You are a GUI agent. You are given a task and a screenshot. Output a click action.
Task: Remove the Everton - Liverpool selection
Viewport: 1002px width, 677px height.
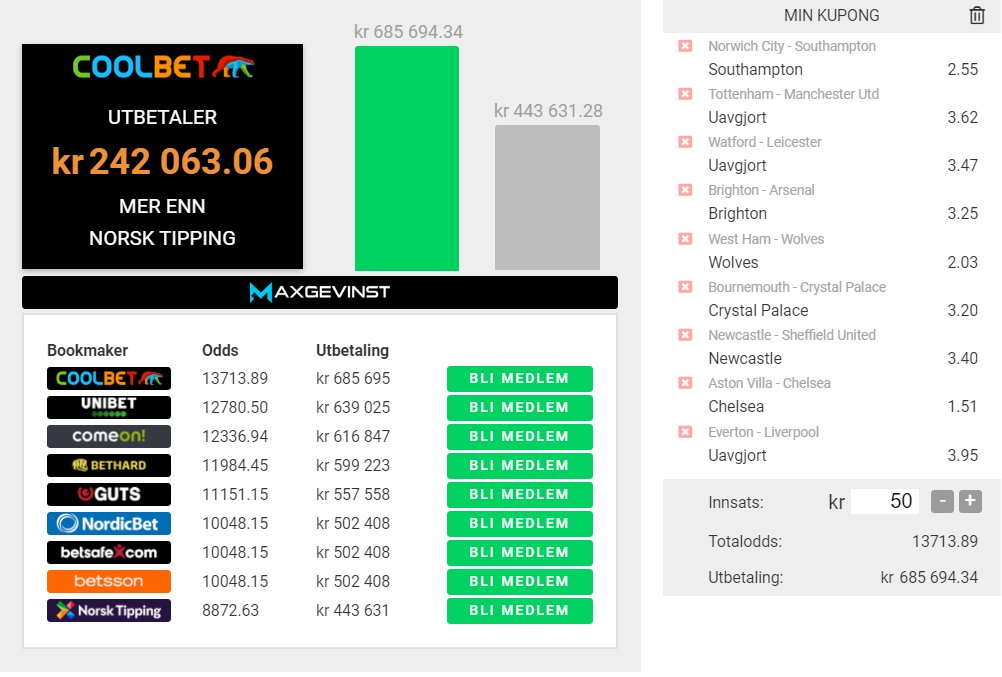pos(685,432)
